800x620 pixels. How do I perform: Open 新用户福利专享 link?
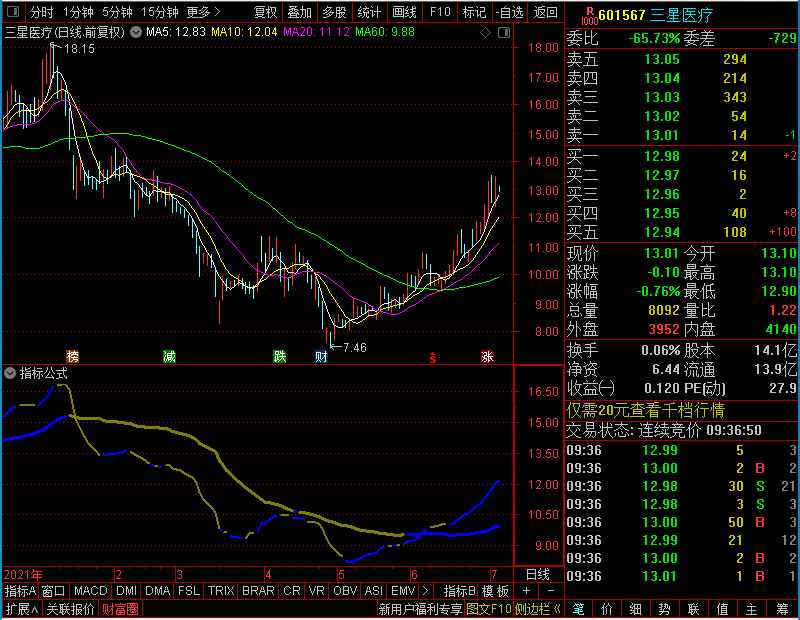click(420, 609)
